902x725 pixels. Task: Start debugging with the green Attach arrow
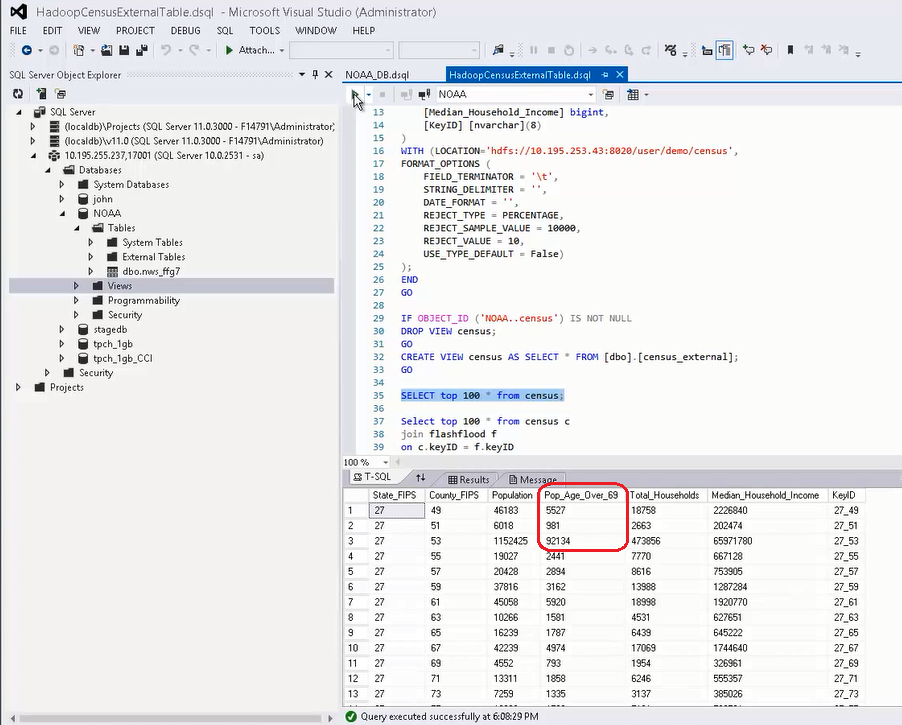point(229,51)
